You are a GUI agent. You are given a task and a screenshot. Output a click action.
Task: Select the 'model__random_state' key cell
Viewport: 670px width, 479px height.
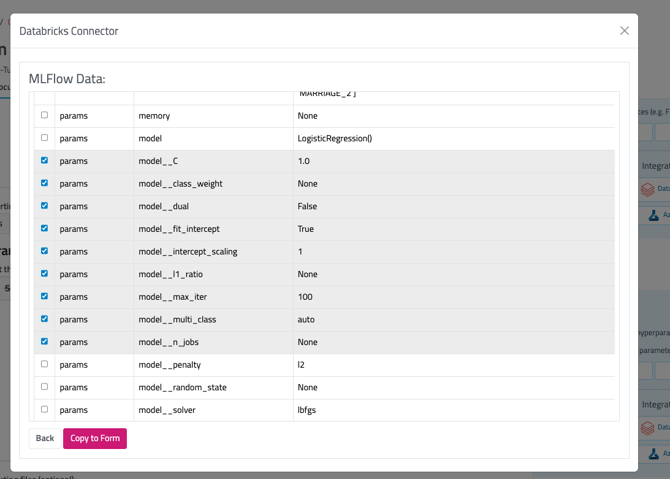tap(214, 388)
